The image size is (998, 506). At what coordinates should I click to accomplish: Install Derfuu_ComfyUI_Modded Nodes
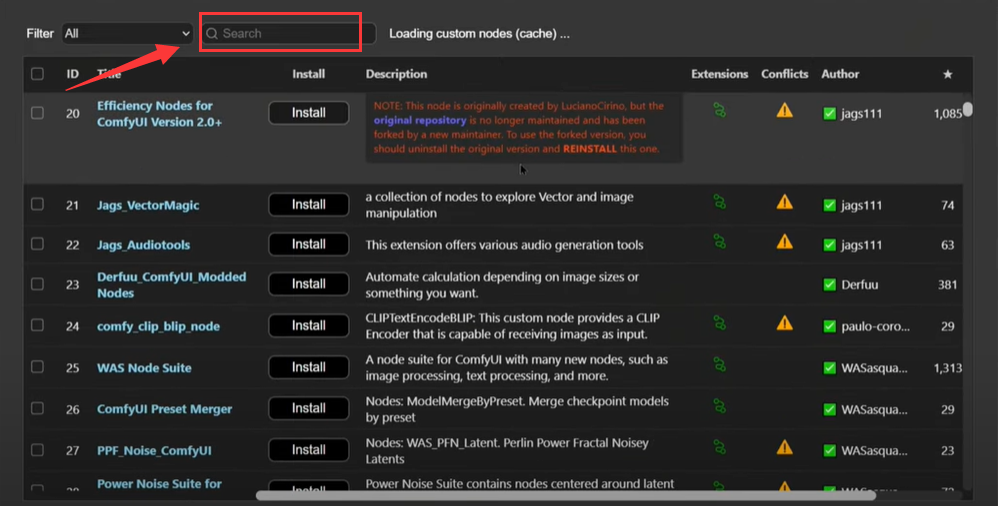point(309,284)
